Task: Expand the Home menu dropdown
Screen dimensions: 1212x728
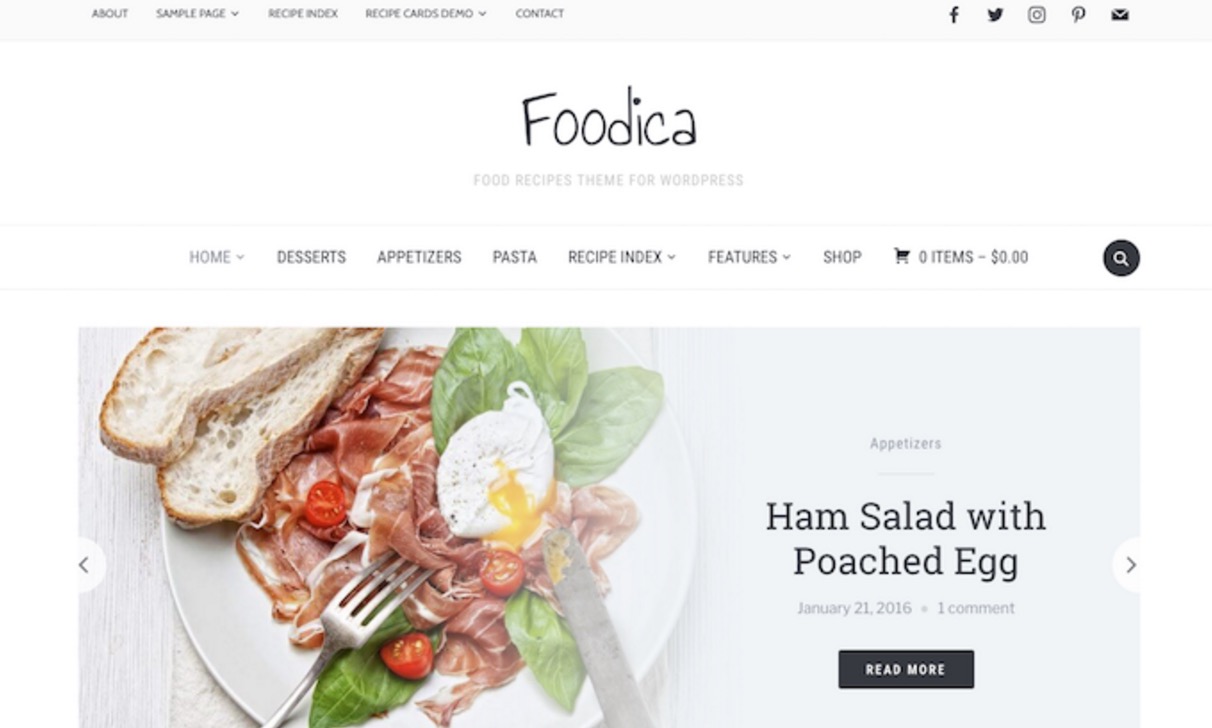Action: (x=217, y=257)
